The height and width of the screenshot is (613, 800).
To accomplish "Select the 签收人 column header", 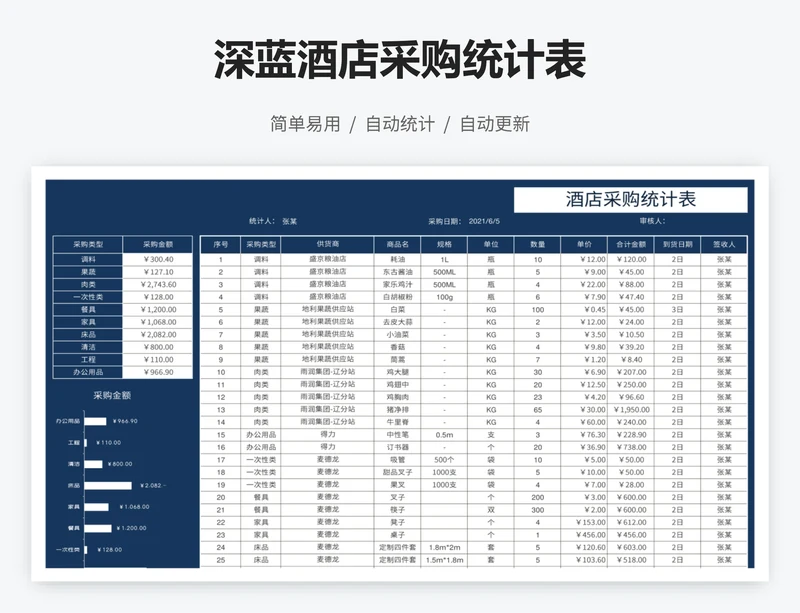I will pos(724,244).
